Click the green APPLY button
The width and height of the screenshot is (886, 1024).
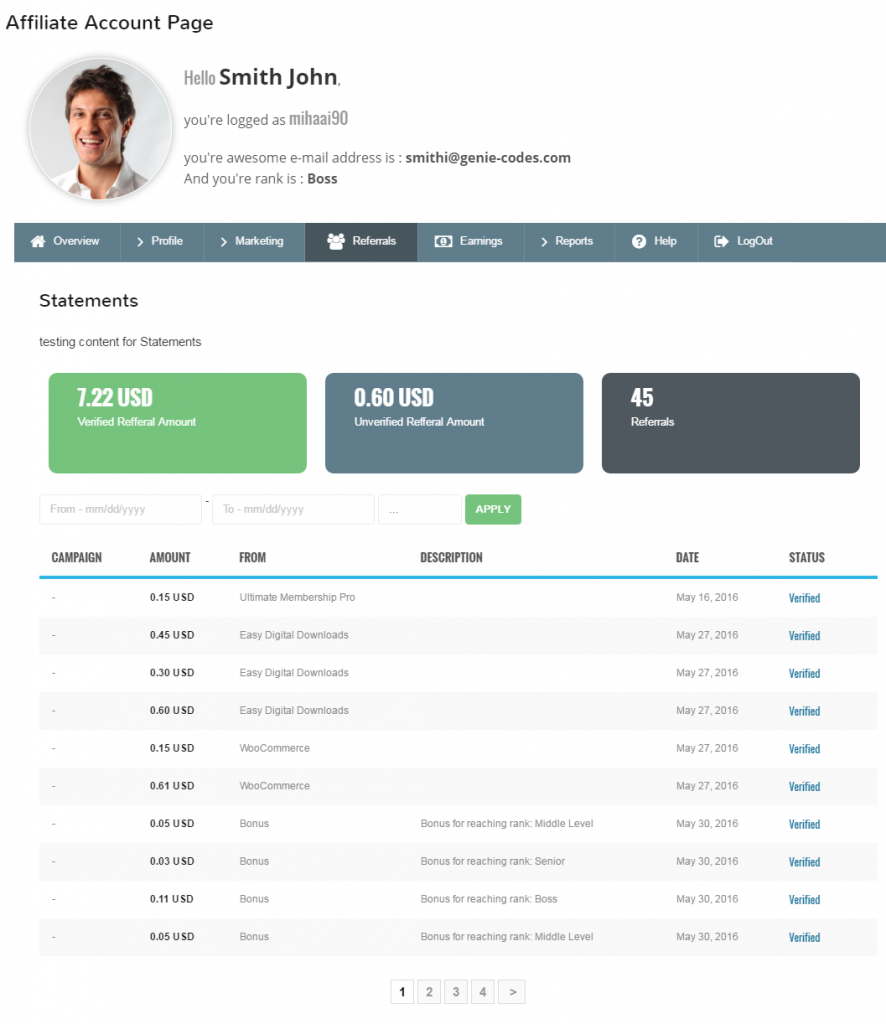[493, 509]
